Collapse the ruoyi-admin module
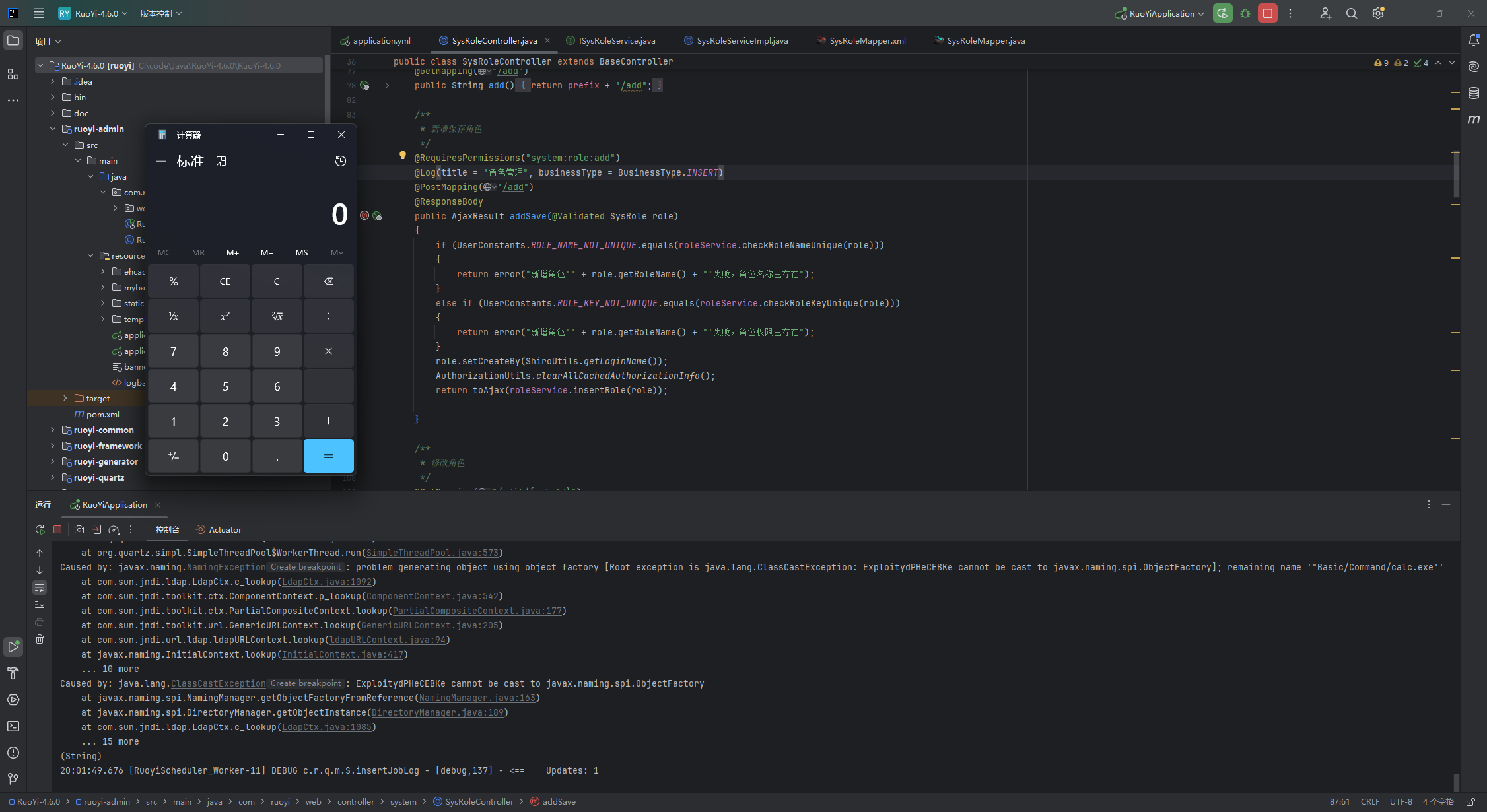This screenshot has width=1487, height=812. click(53, 129)
